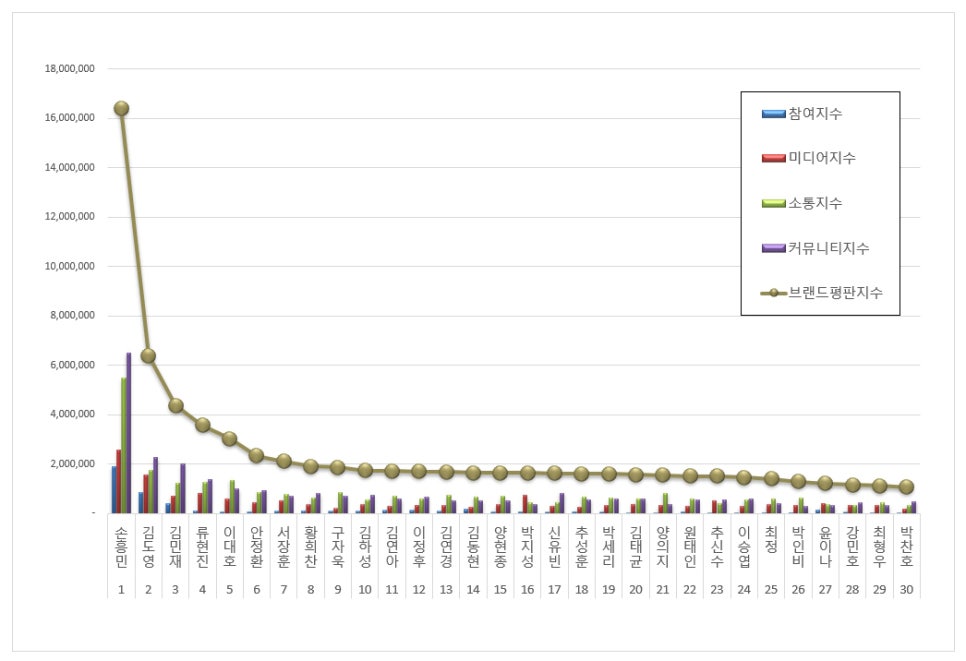This screenshot has width=966, height=661.
Task: Click the line marker above 김도영
Action: click(148, 356)
